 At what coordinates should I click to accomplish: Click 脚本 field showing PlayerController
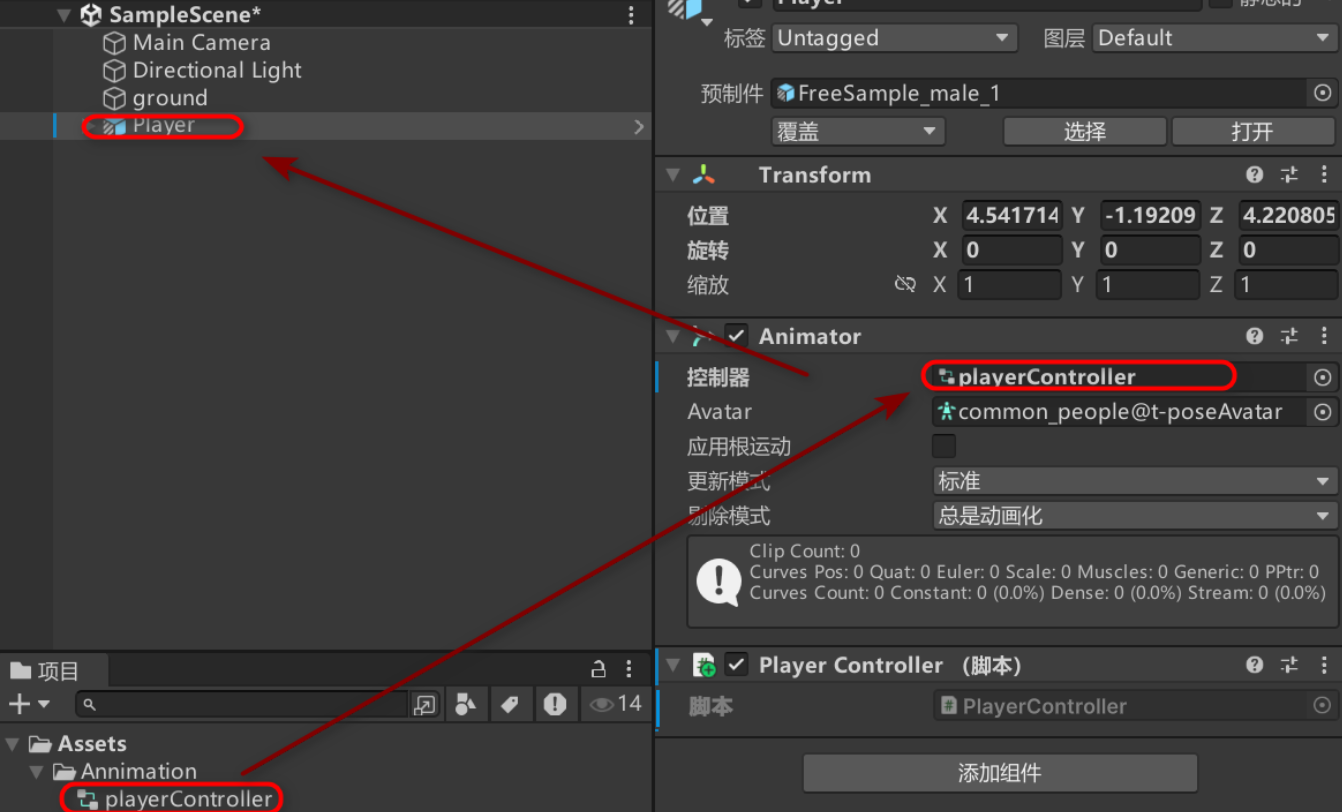(x=1120, y=706)
